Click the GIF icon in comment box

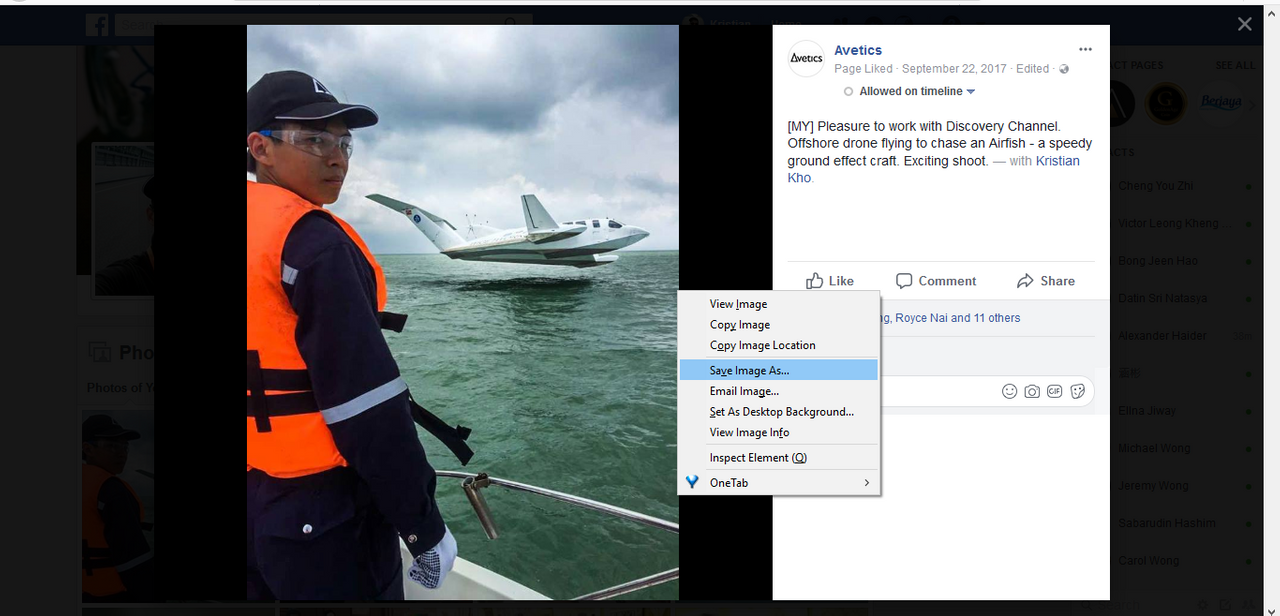1054,391
